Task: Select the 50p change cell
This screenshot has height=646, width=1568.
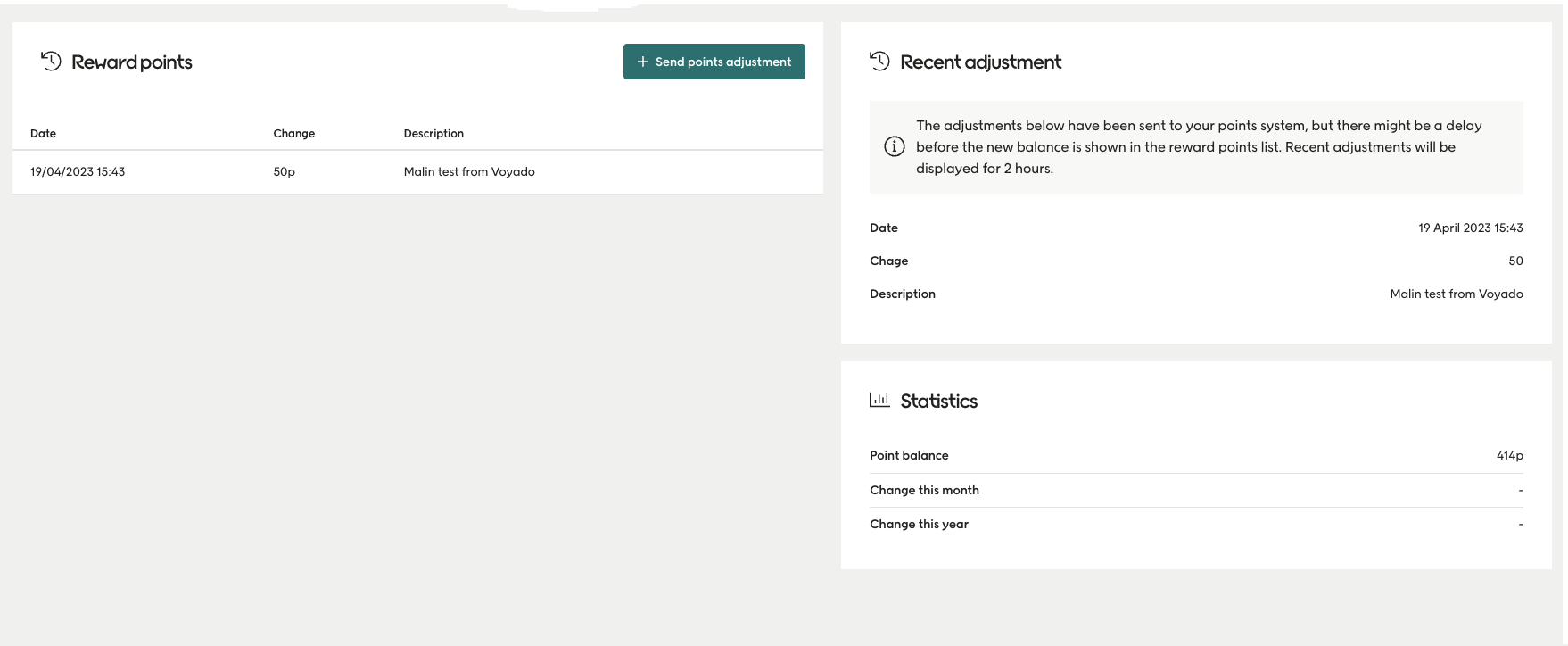Action: (x=284, y=171)
